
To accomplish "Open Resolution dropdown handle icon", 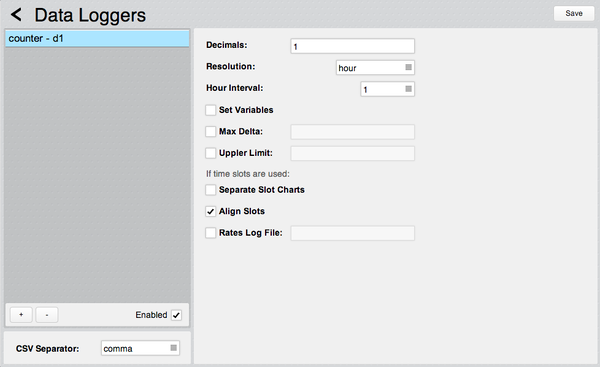I will point(408,67).
